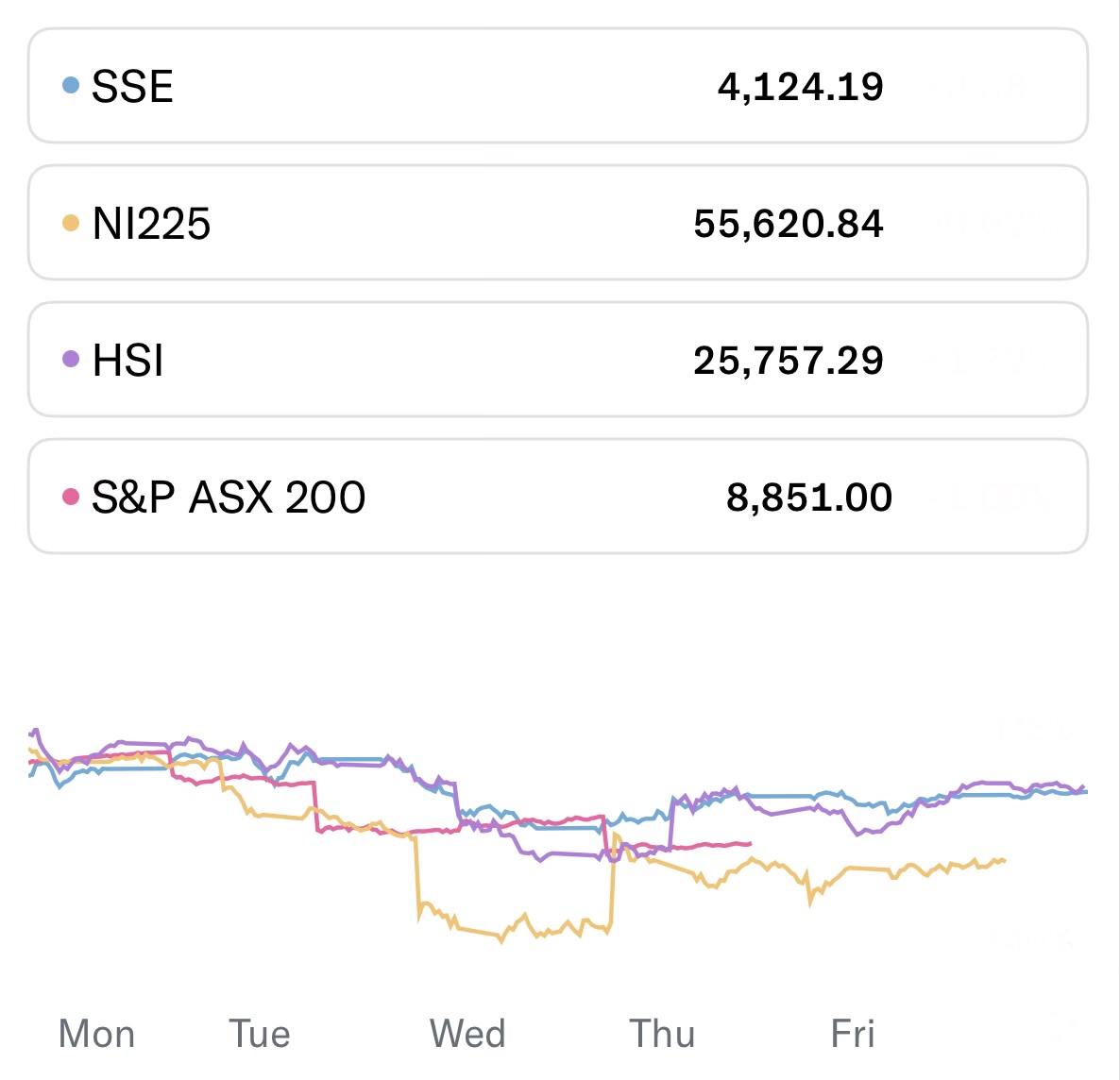Image resolution: width=1120 pixels, height=1080 pixels.
Task: Click the HSI value 25,757.29
Action: 788,361
